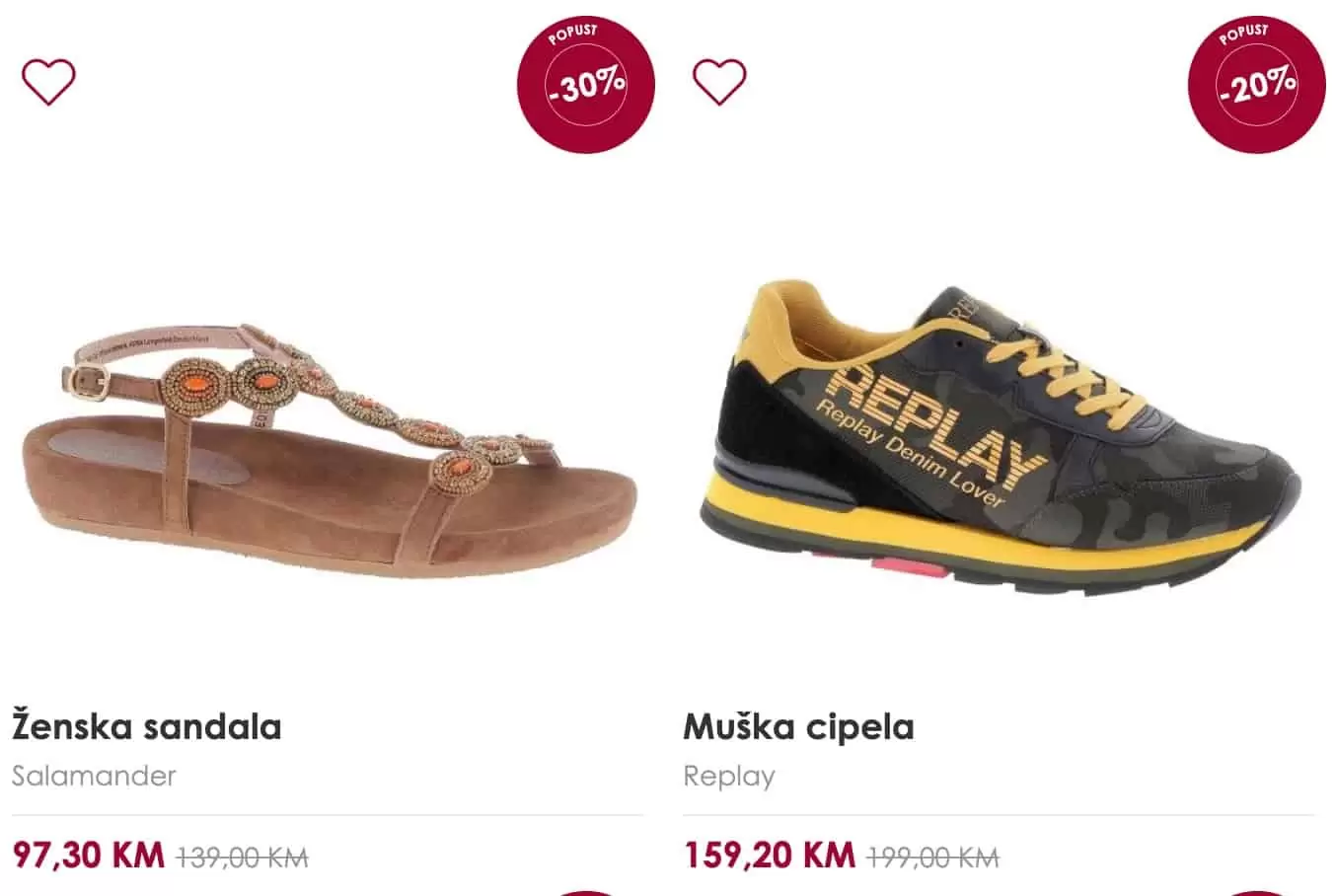1336x896 pixels.
Task: Open the Replay camo sneaker image
Action: click(x=999, y=439)
